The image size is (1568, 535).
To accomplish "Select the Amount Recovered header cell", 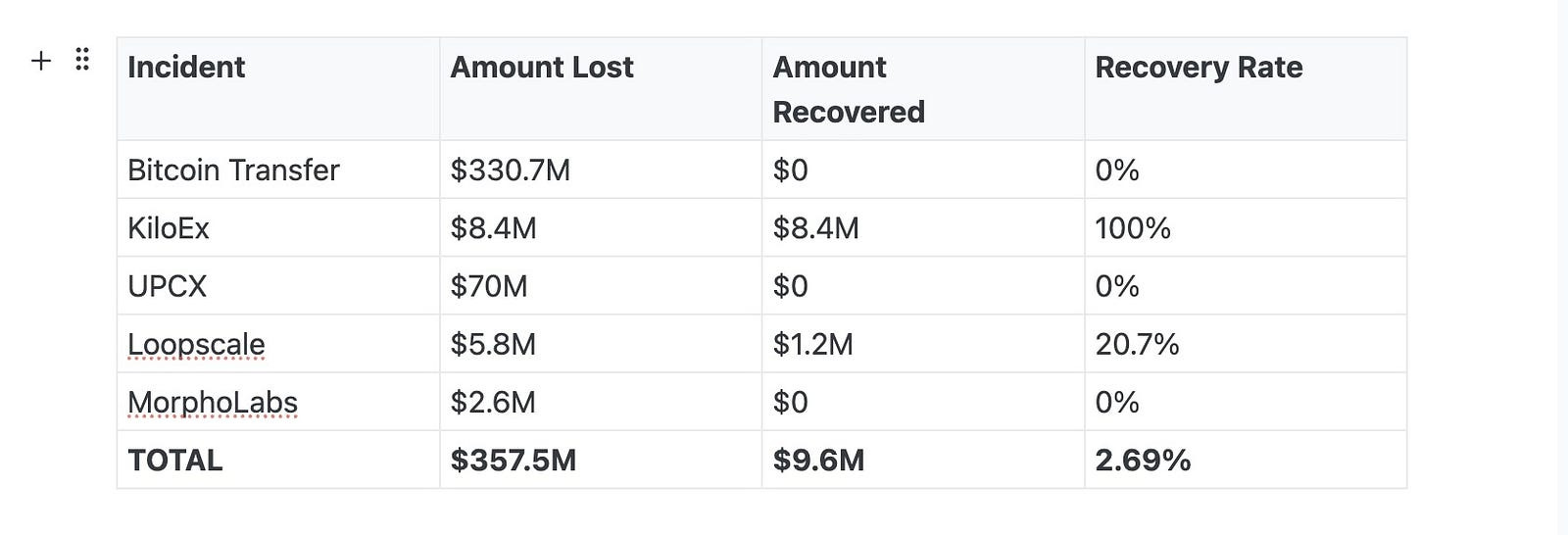I will 923,89.
